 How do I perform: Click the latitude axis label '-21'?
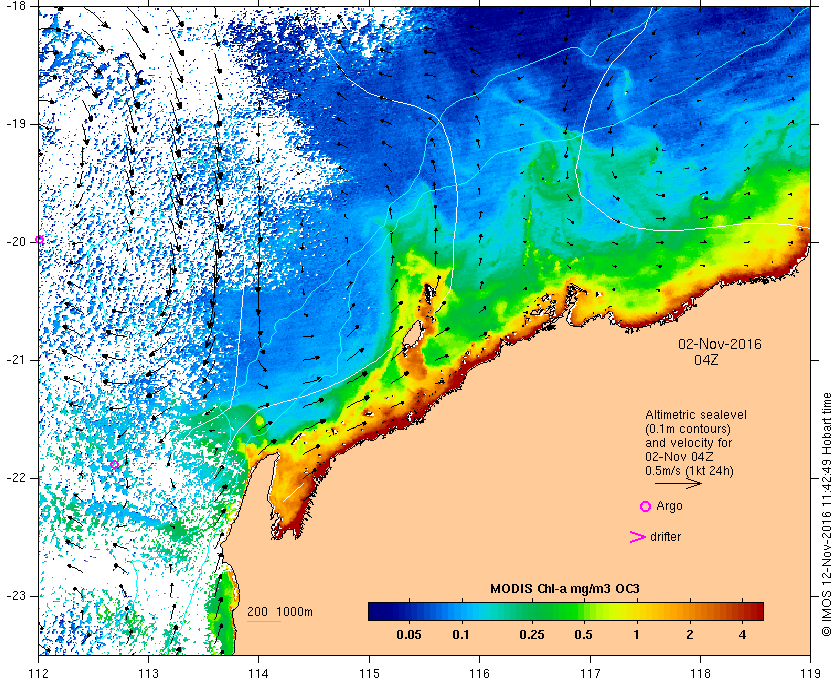(15, 360)
